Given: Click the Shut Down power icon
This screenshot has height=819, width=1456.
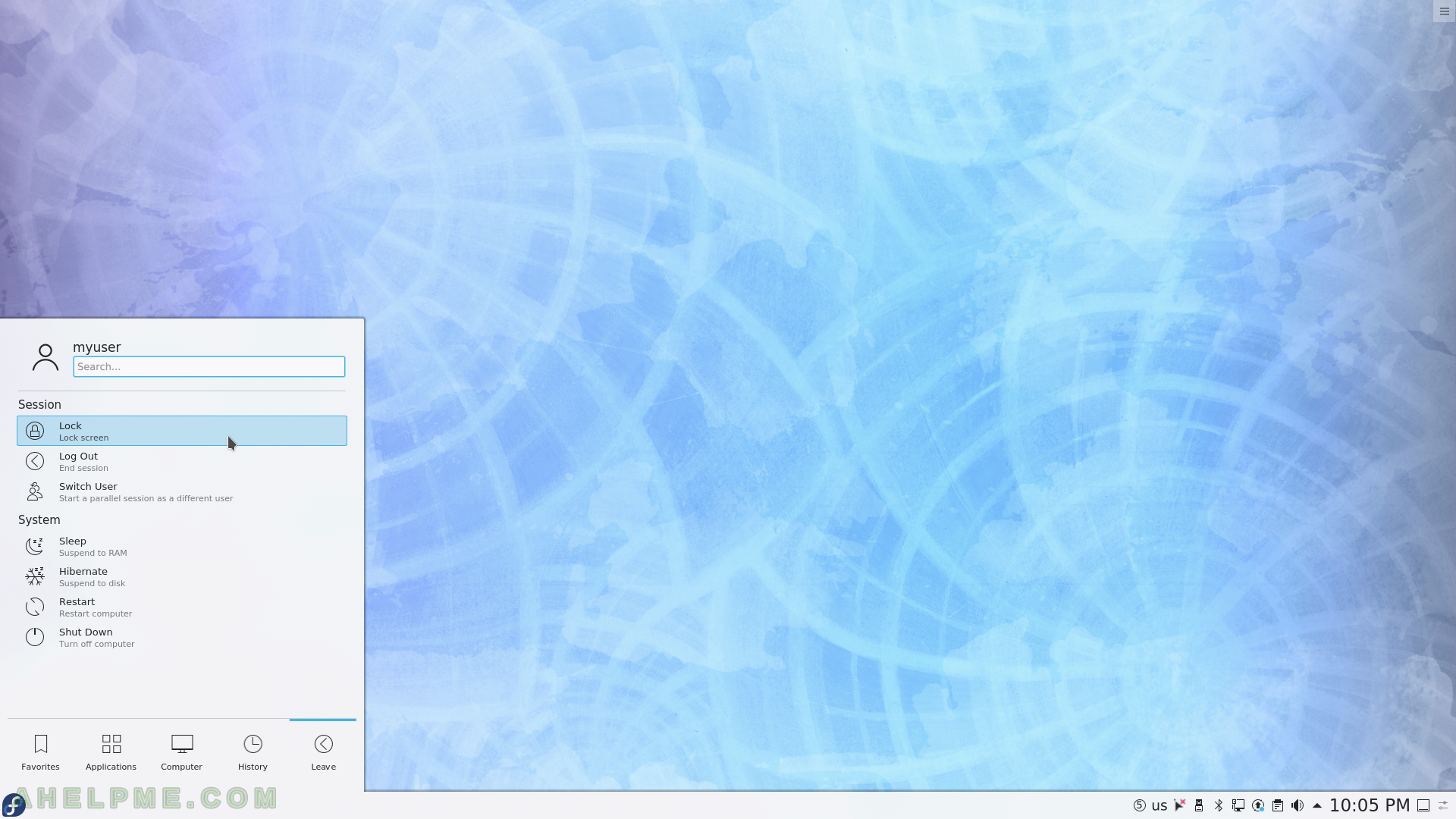Looking at the screenshot, I should 35,637.
